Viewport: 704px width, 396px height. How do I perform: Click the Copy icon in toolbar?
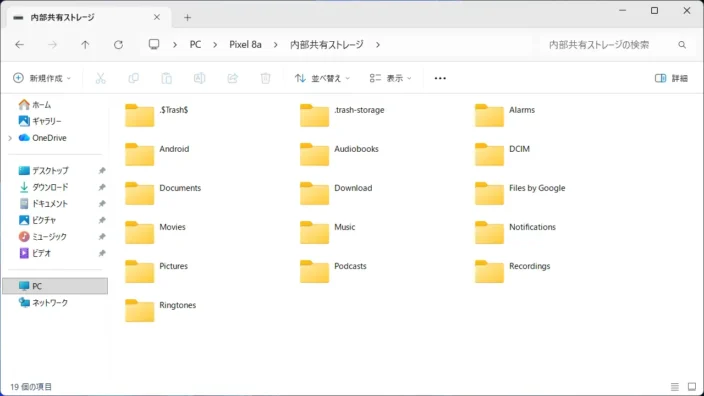coord(133,78)
